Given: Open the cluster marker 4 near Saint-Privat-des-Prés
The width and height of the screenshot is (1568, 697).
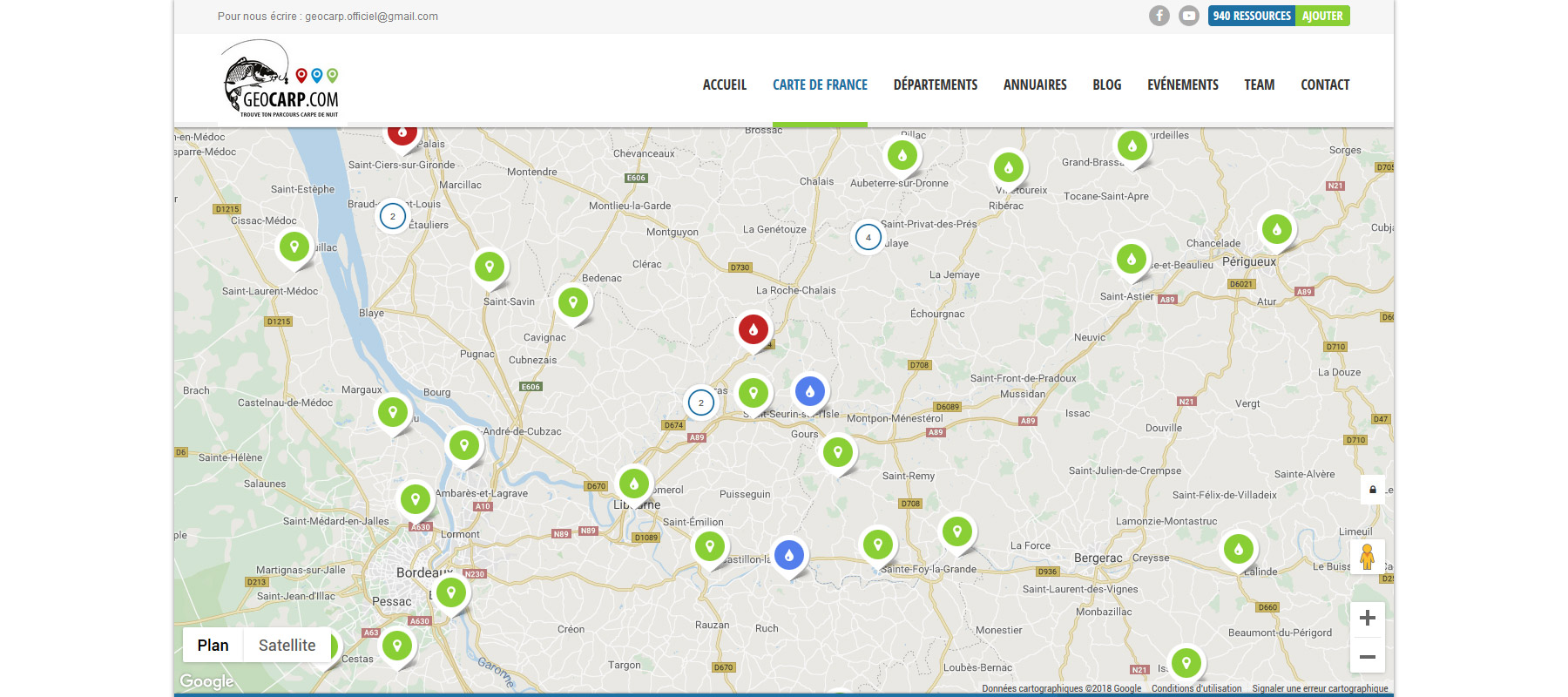Looking at the screenshot, I should (868, 237).
